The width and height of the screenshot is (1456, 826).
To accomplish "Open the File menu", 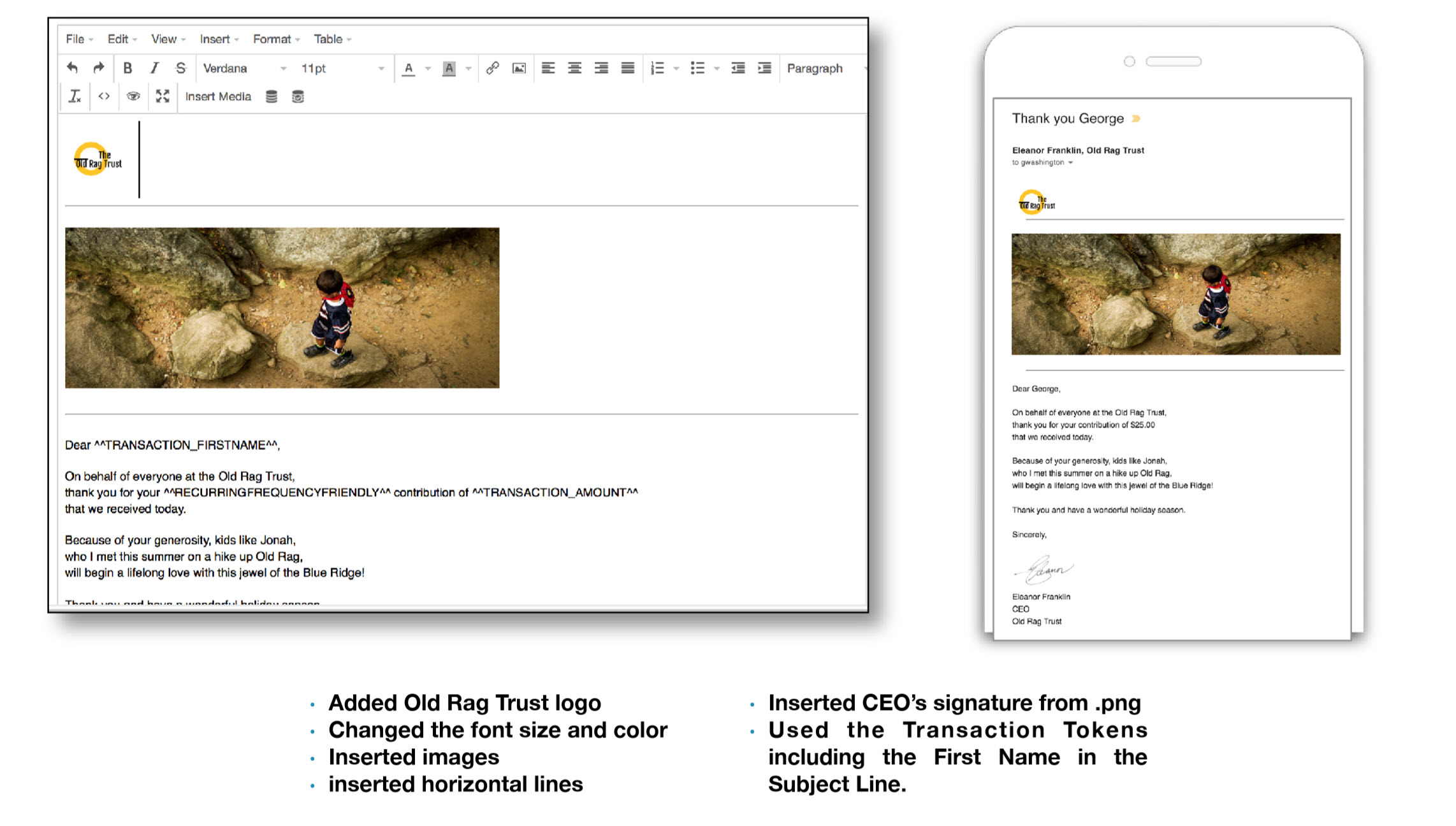I will (79, 39).
